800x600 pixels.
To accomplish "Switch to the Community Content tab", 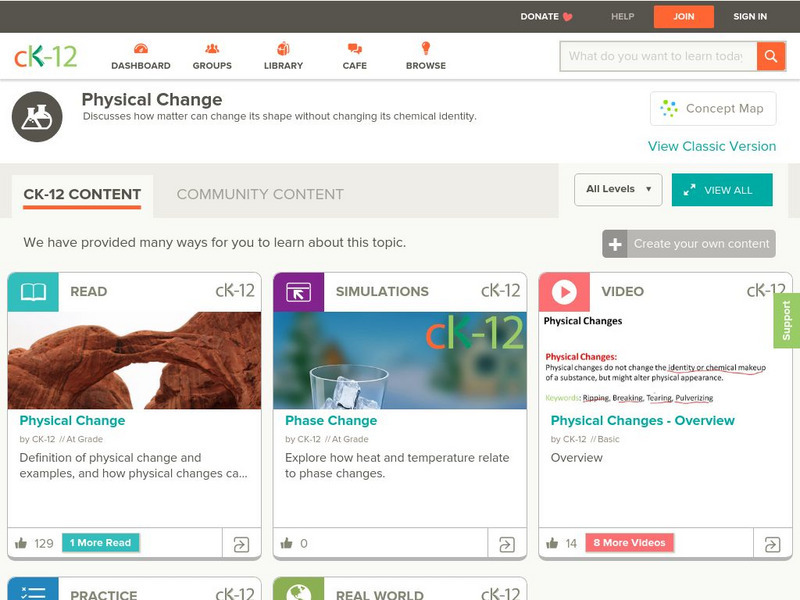I will click(260, 194).
